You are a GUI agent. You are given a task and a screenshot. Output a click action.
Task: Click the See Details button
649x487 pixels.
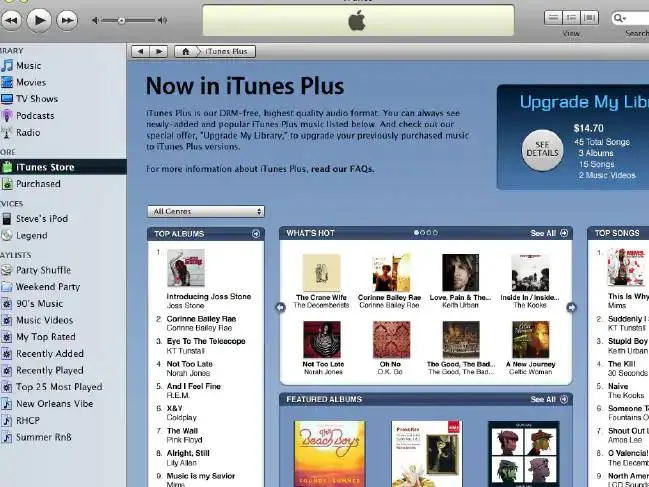click(x=543, y=148)
